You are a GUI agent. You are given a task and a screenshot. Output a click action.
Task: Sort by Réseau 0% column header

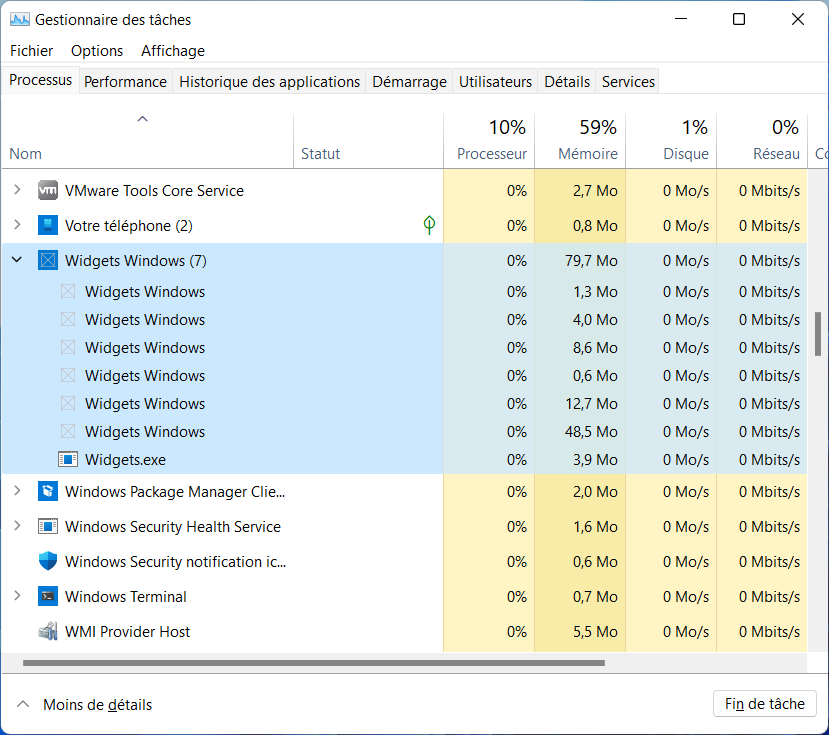coord(762,141)
